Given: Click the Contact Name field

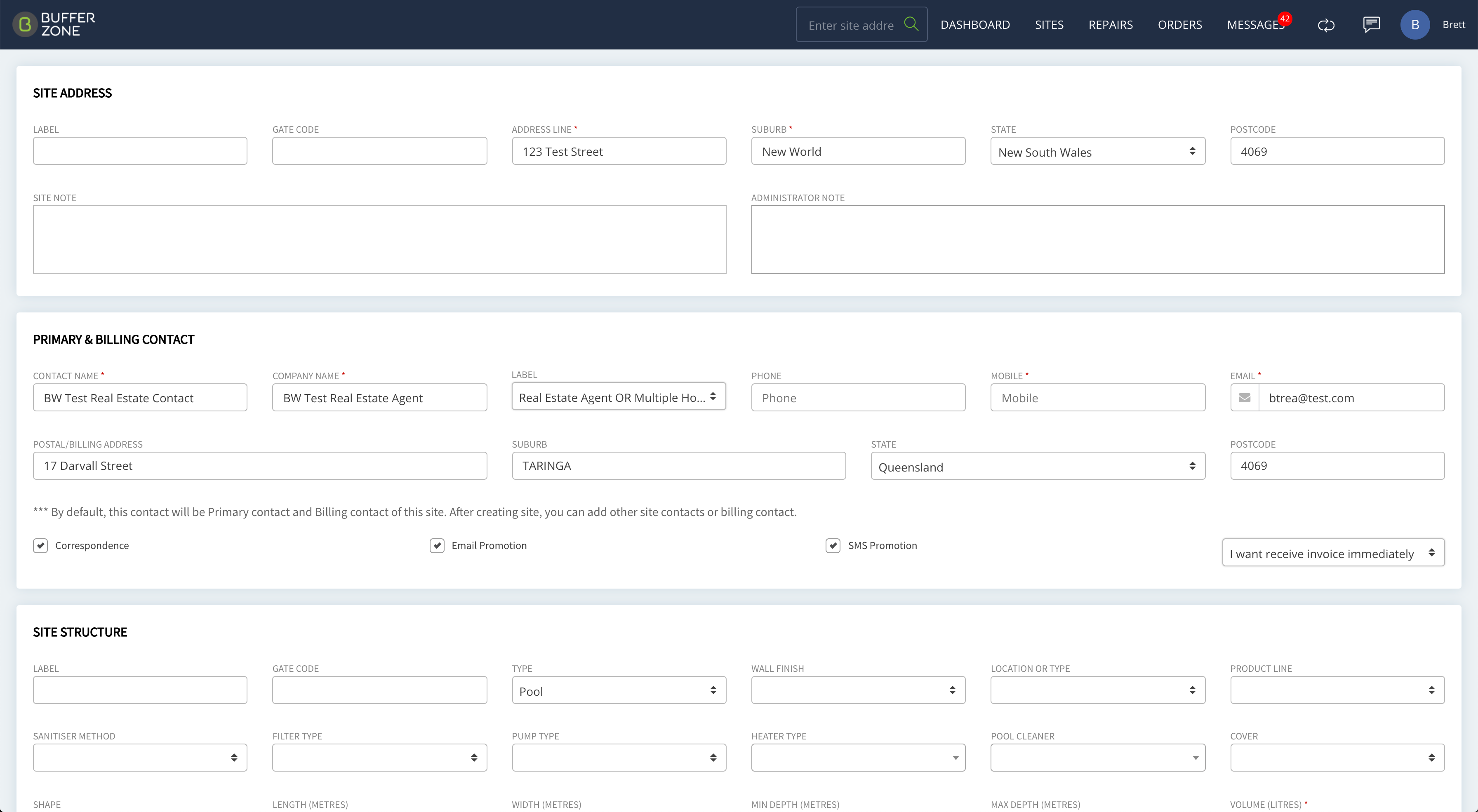Looking at the screenshot, I should (x=140, y=397).
